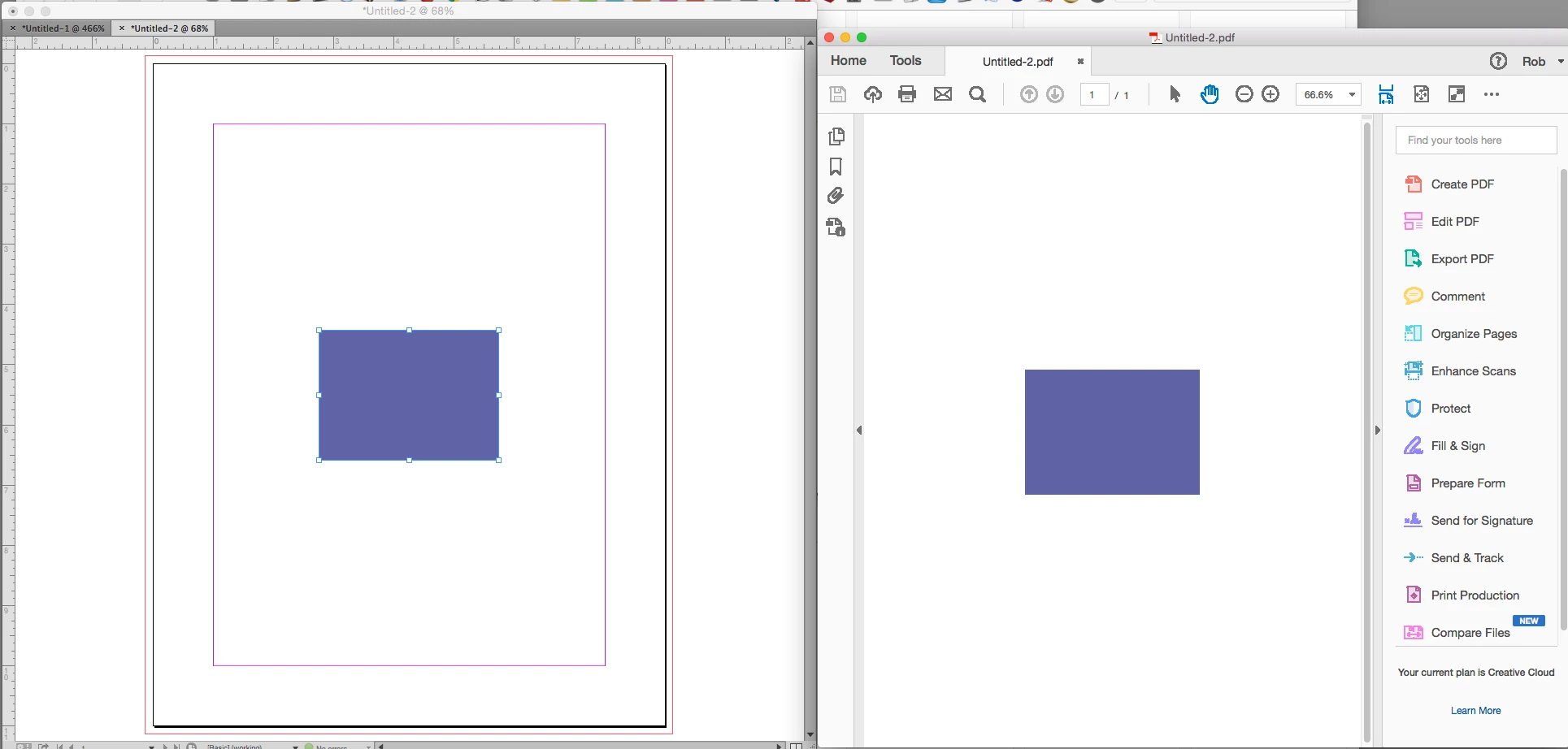The width and height of the screenshot is (1568, 749).
Task: Zoom out with the minus circle icon
Action: pos(1244,94)
